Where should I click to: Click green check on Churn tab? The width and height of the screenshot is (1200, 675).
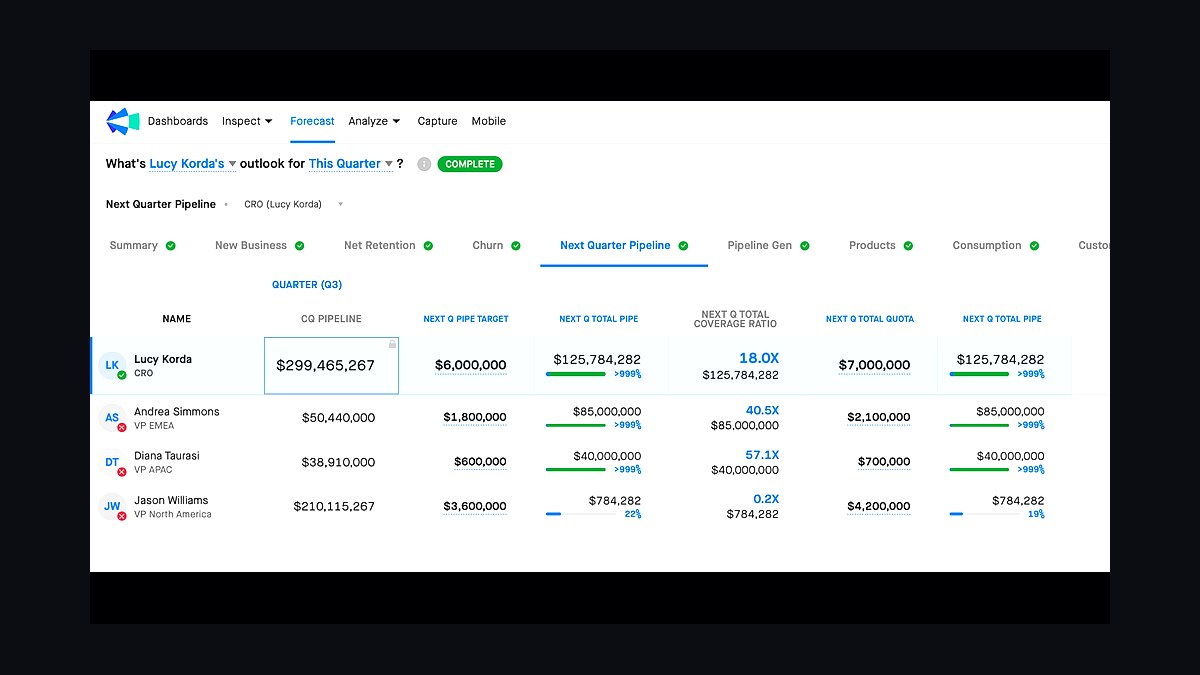click(516, 246)
